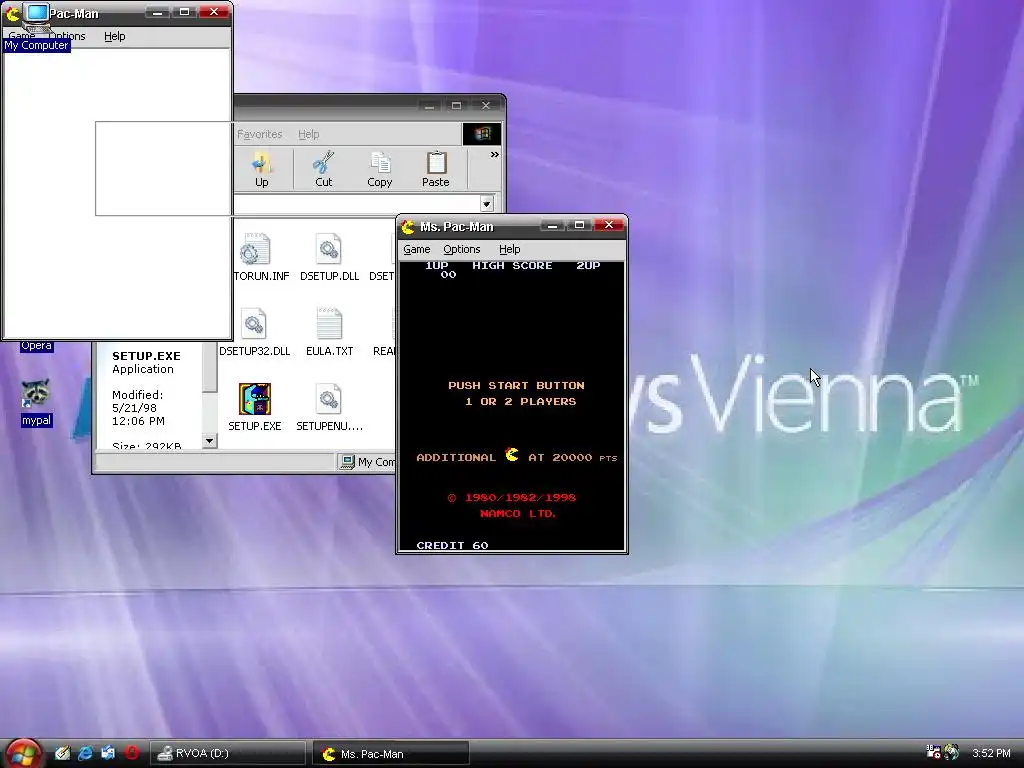
Task: Select the mypal raccoon desktop icon
Action: [x=35, y=392]
